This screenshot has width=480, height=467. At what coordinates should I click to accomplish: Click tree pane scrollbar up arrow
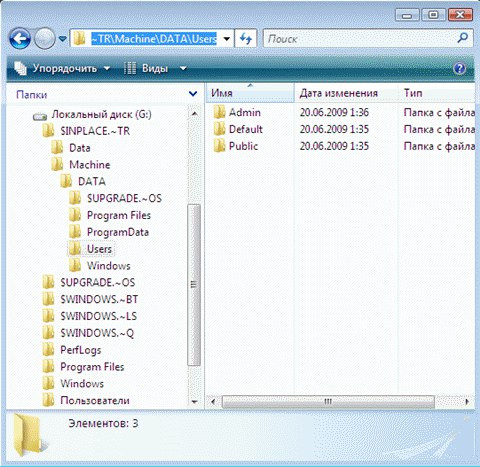click(194, 114)
